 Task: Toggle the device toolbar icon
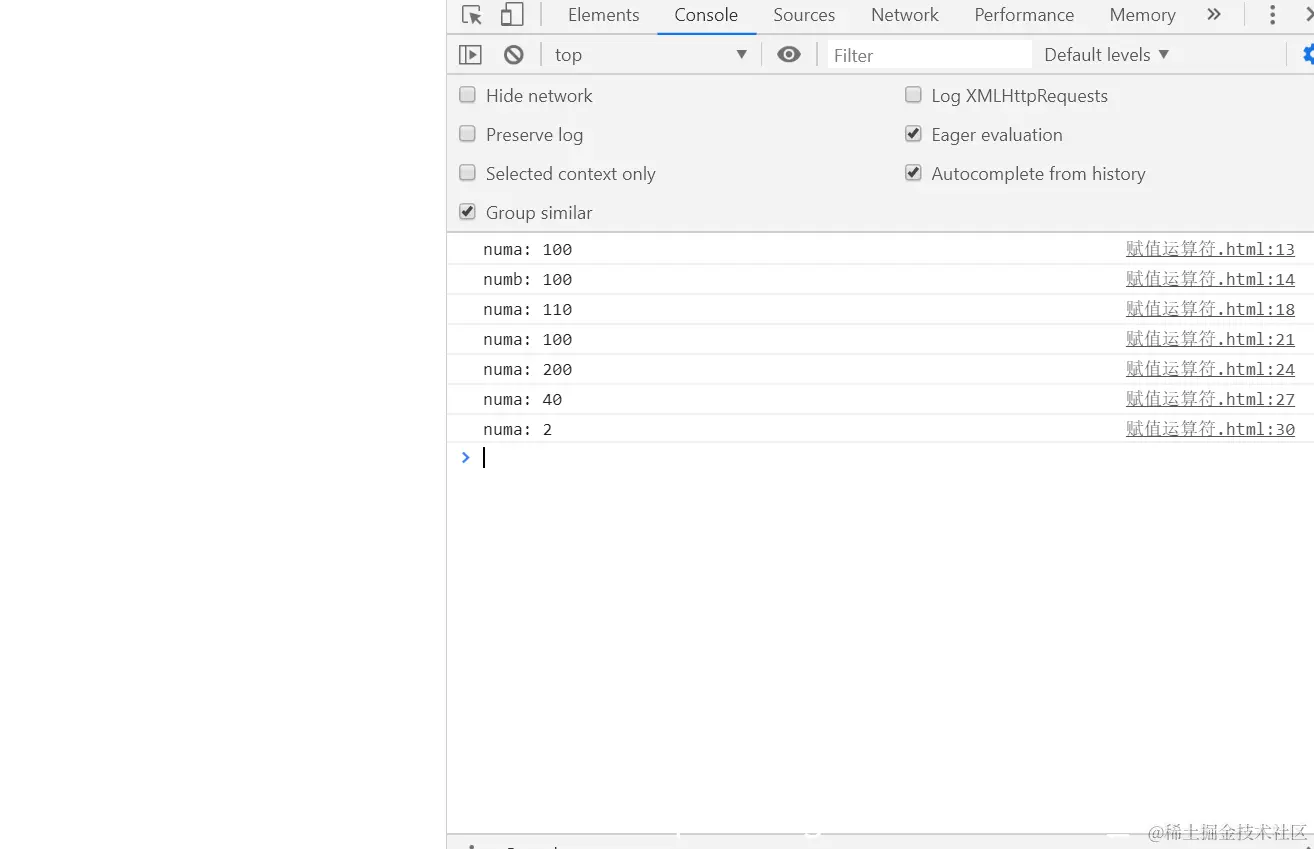pyautogui.click(x=512, y=15)
